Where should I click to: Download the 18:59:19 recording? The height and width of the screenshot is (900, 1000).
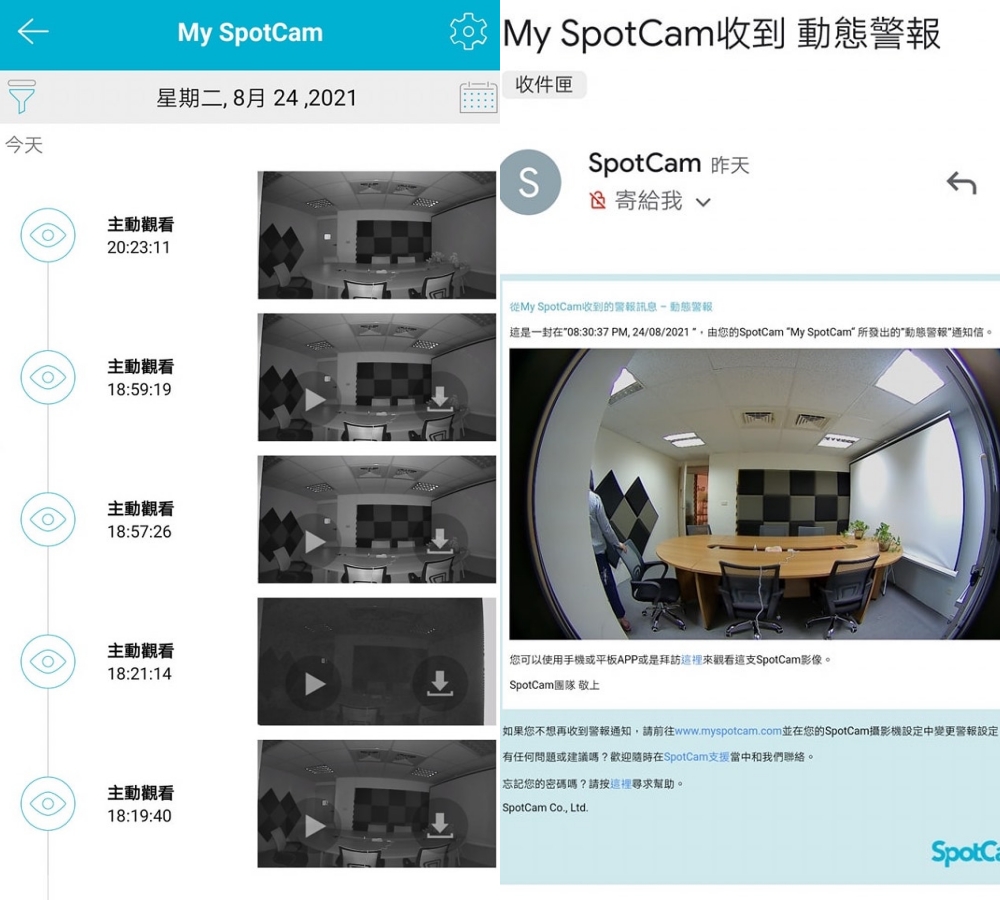[x=439, y=399]
